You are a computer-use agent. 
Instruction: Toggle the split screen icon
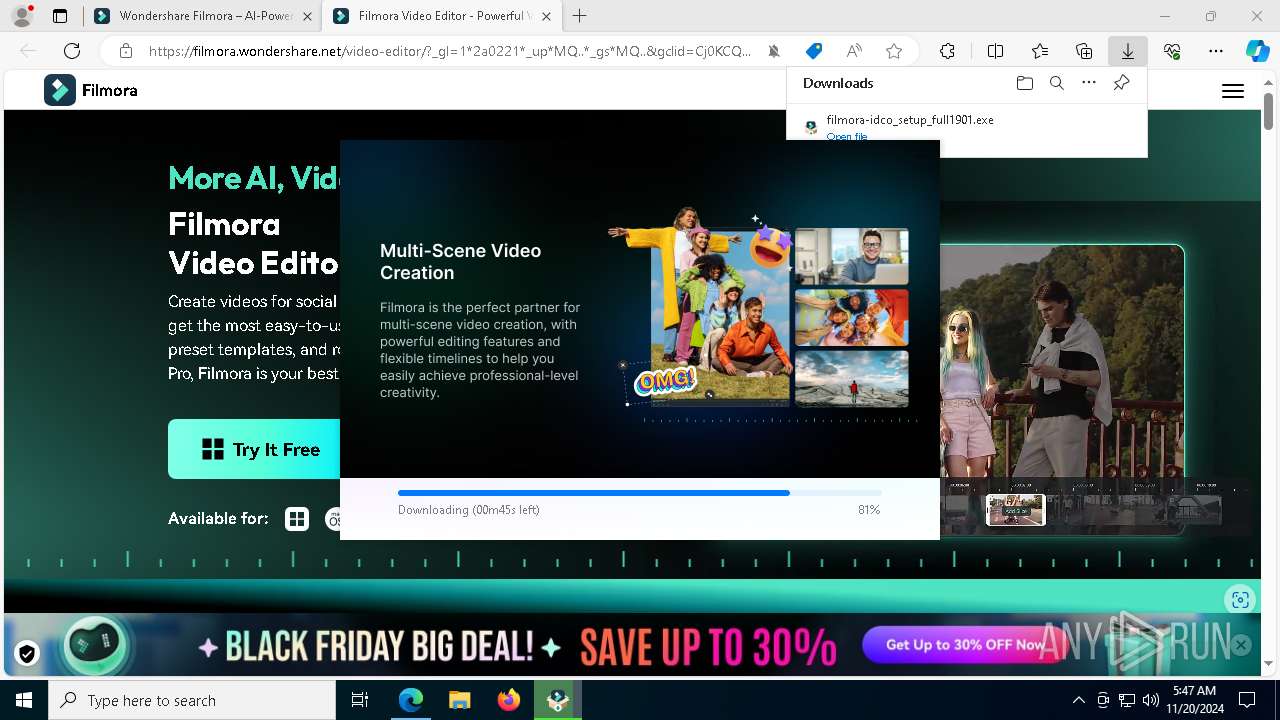(995, 51)
